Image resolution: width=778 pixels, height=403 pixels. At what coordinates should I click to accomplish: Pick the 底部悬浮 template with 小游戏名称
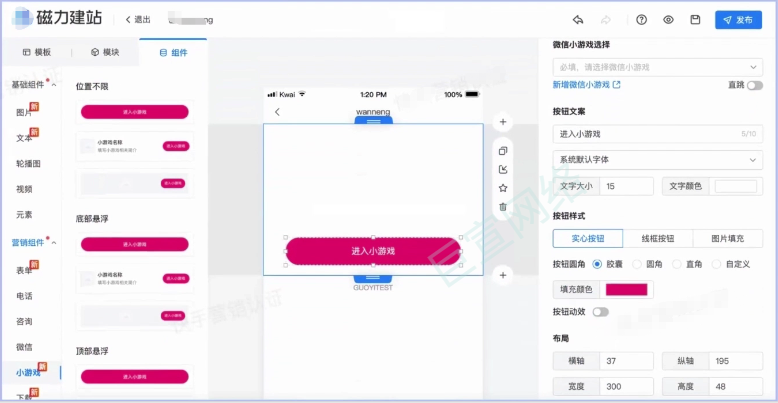pos(134,278)
